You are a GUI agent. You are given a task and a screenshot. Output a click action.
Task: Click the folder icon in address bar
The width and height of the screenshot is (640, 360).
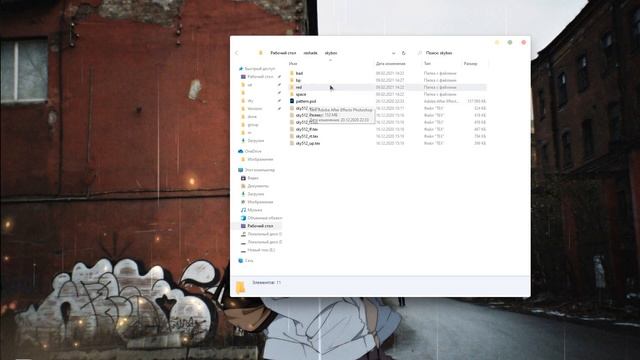[x=261, y=53]
